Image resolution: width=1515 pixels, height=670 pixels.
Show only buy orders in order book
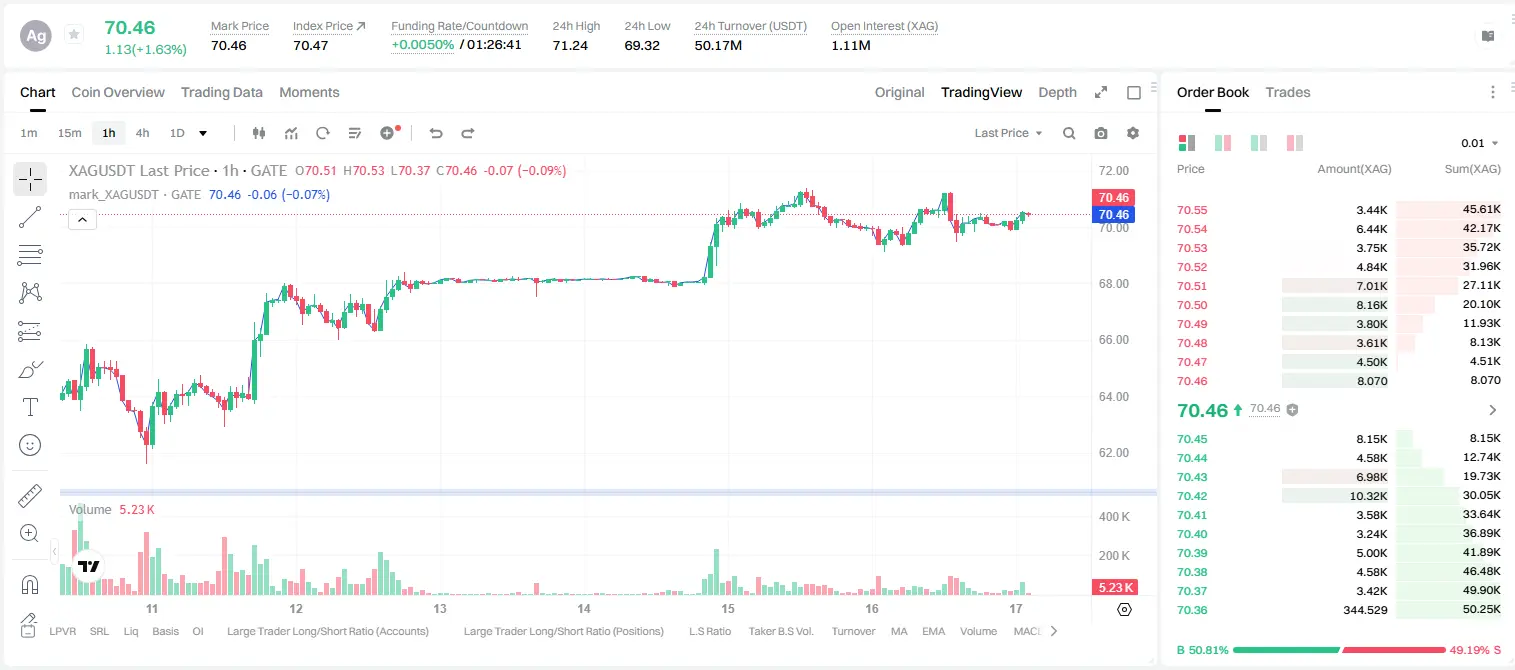click(1259, 143)
